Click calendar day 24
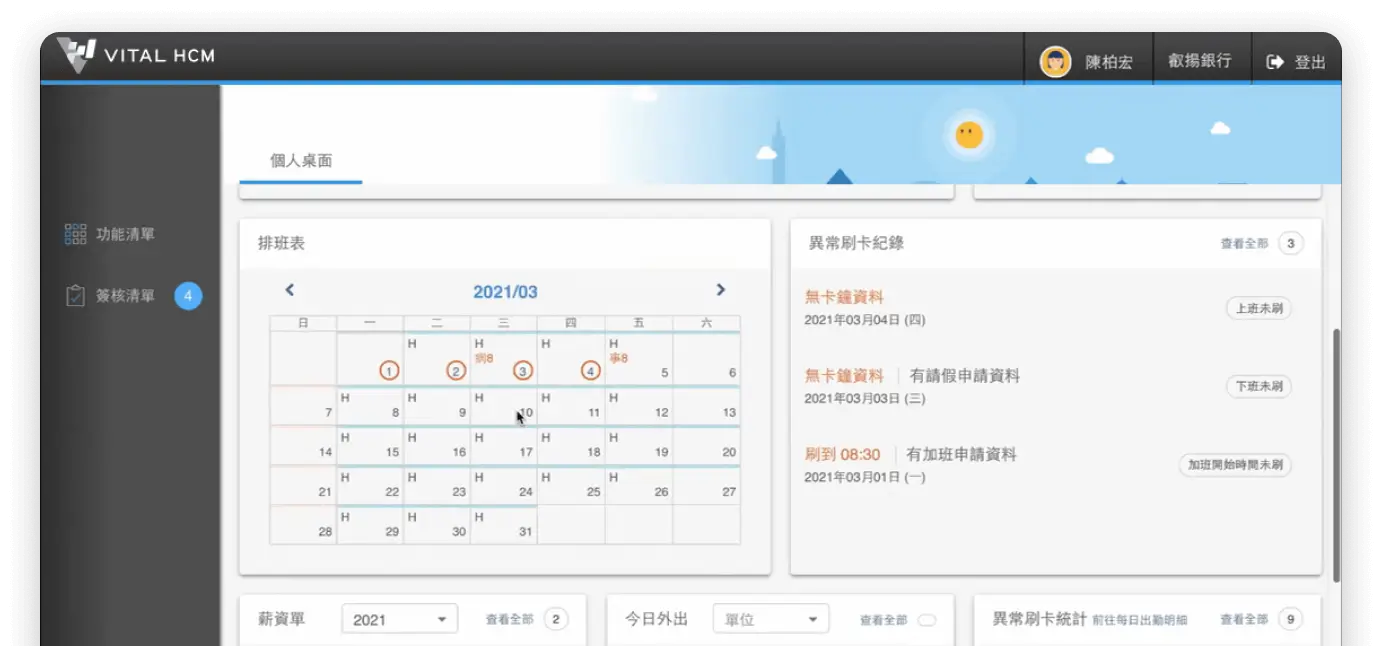This screenshot has height=646, width=1382. coord(504,486)
